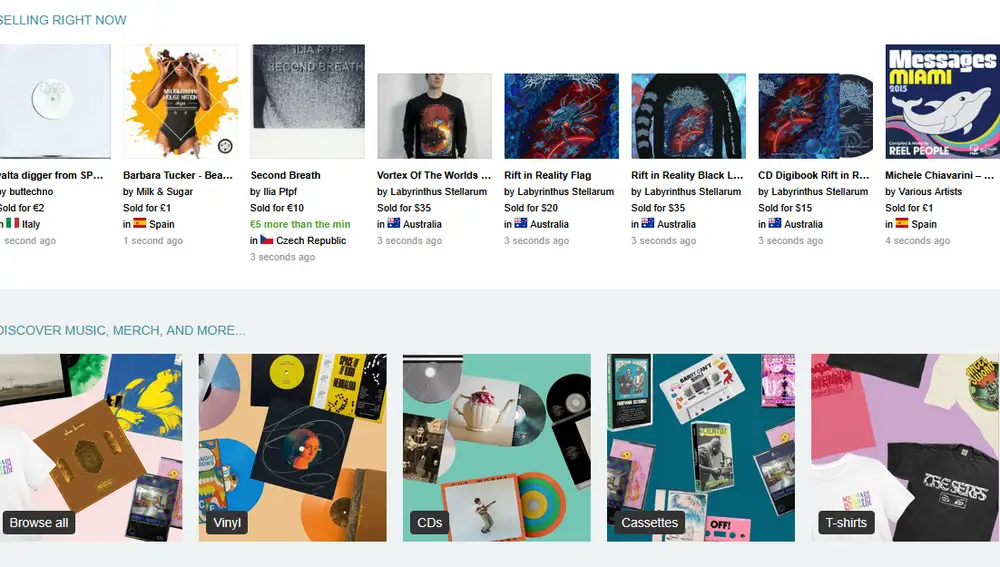Click the Rift in Reality Black longsleeve image
The width and height of the screenshot is (1000, 567).
tap(688, 116)
